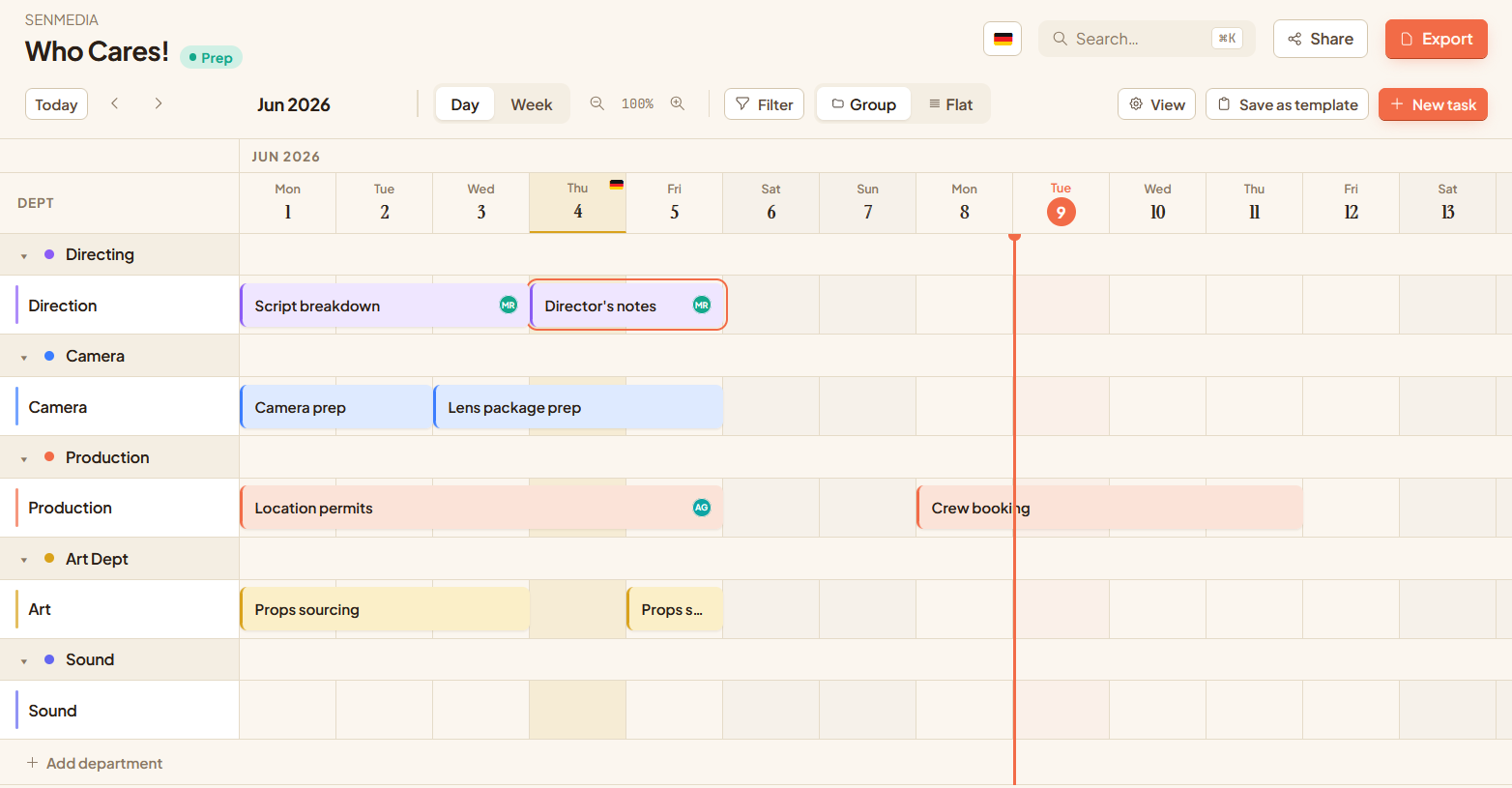Collapse the Sound department group
Screen dimensions: 1512x788
[x=24, y=661]
